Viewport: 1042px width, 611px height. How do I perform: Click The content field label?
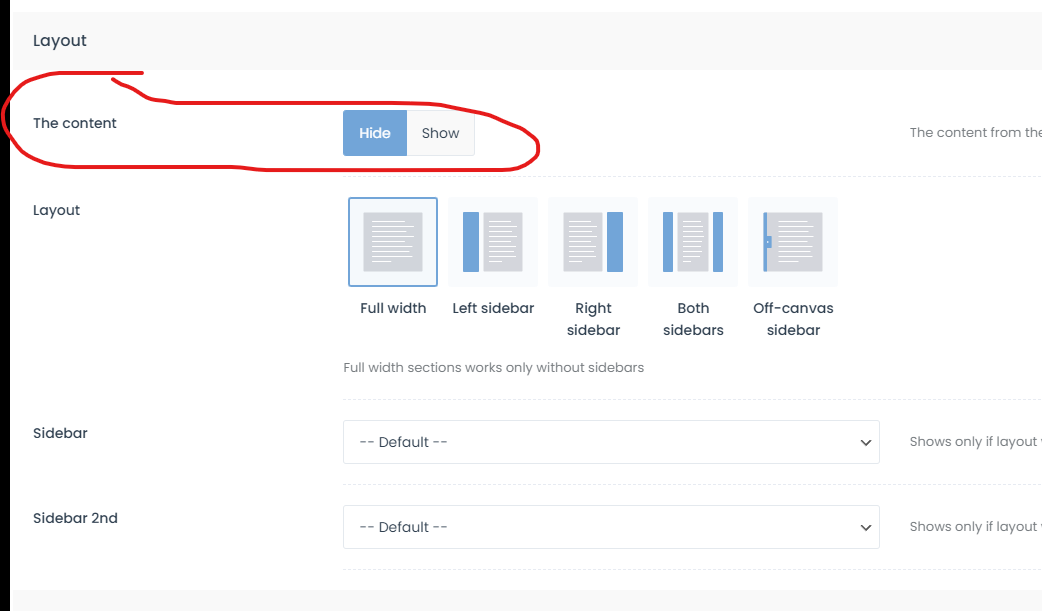click(75, 123)
